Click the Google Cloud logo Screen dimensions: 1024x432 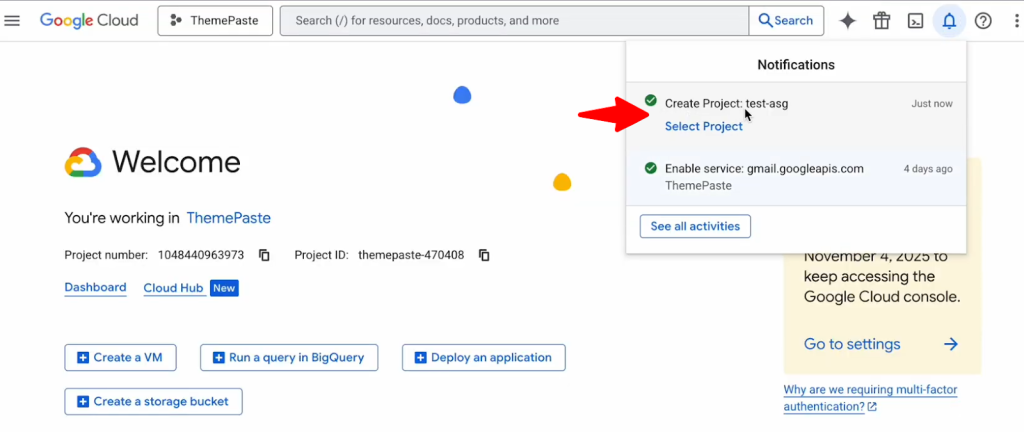[89, 21]
